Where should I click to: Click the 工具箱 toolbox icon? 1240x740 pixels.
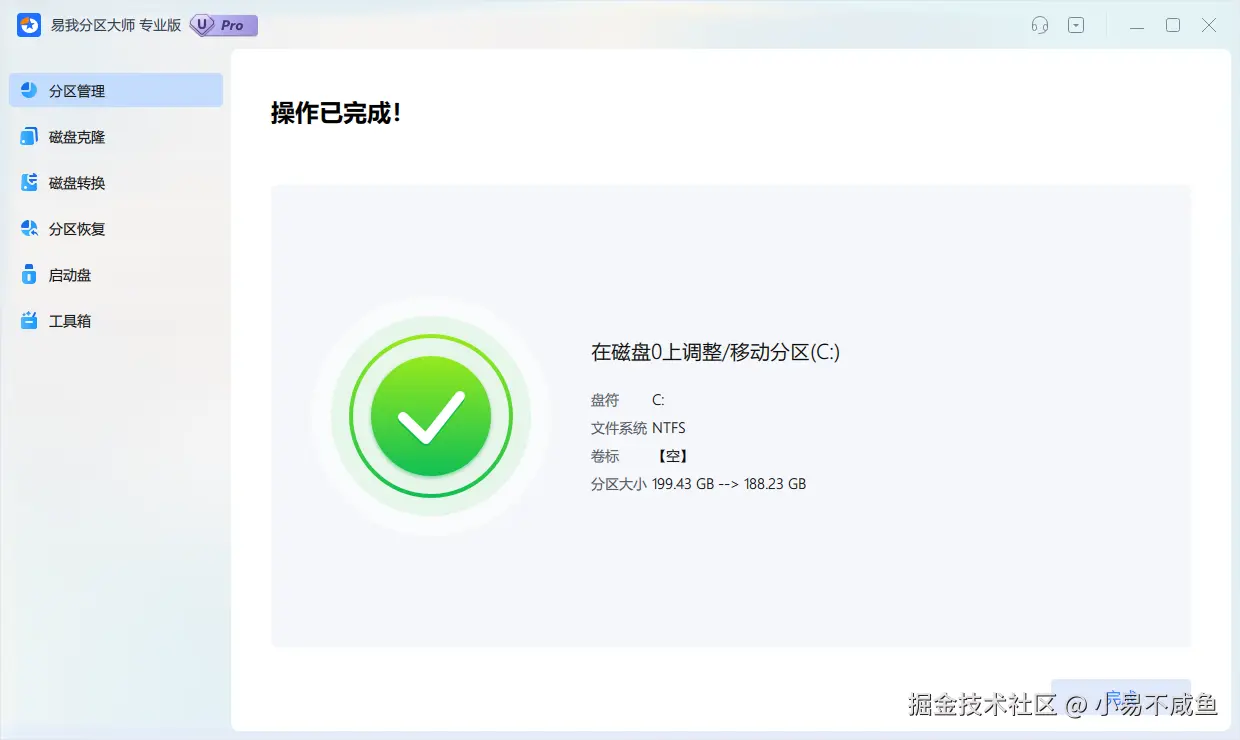pyautogui.click(x=29, y=320)
